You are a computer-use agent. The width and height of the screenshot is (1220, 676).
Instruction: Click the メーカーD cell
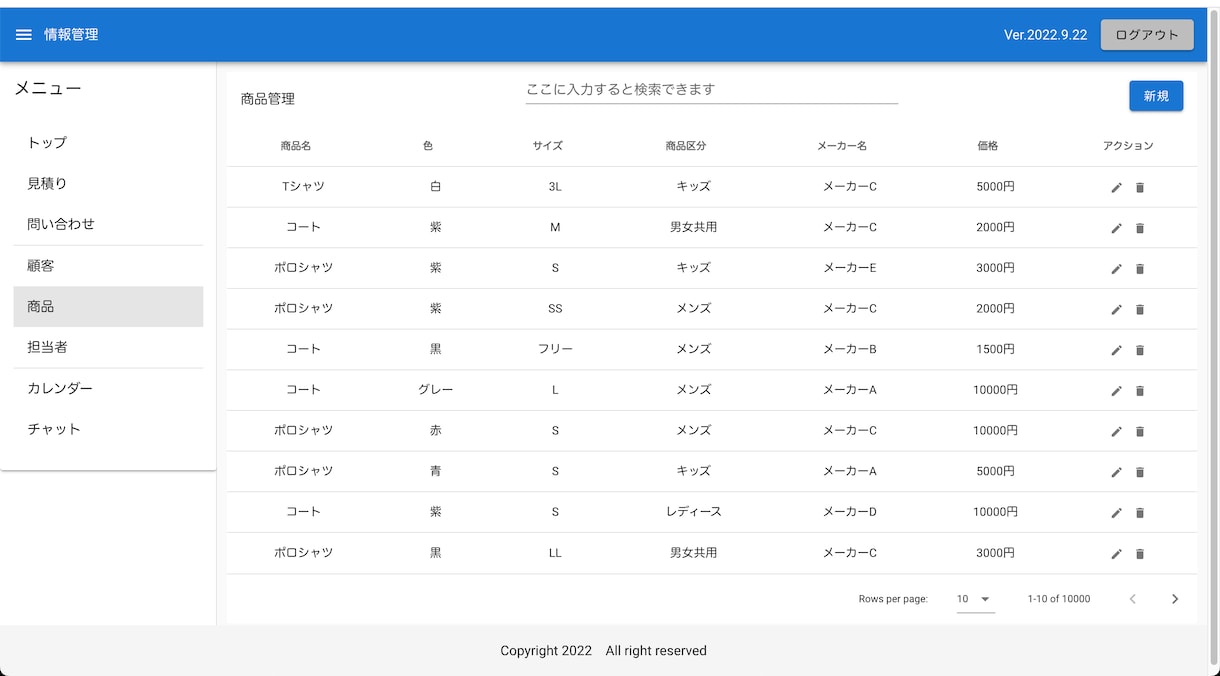[850, 512]
